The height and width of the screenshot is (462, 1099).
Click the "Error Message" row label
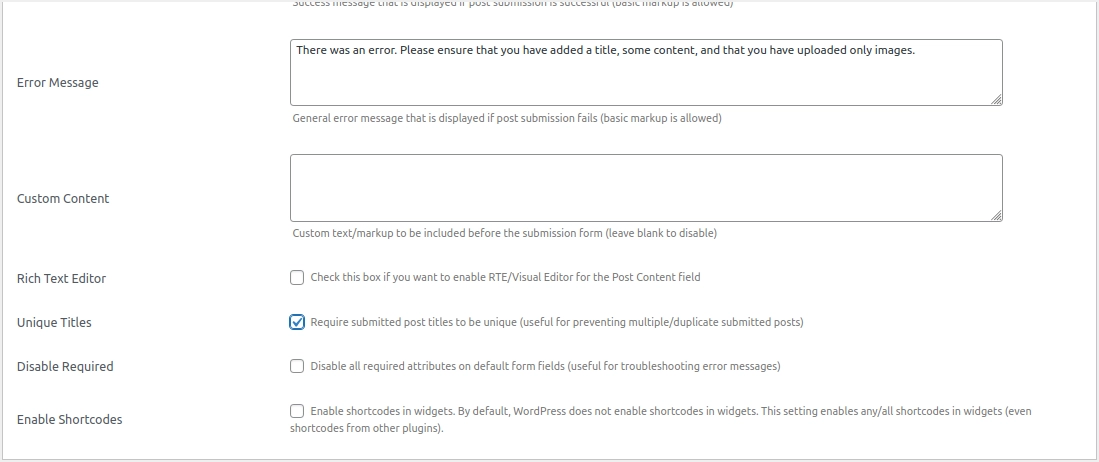pyautogui.click(x=58, y=83)
